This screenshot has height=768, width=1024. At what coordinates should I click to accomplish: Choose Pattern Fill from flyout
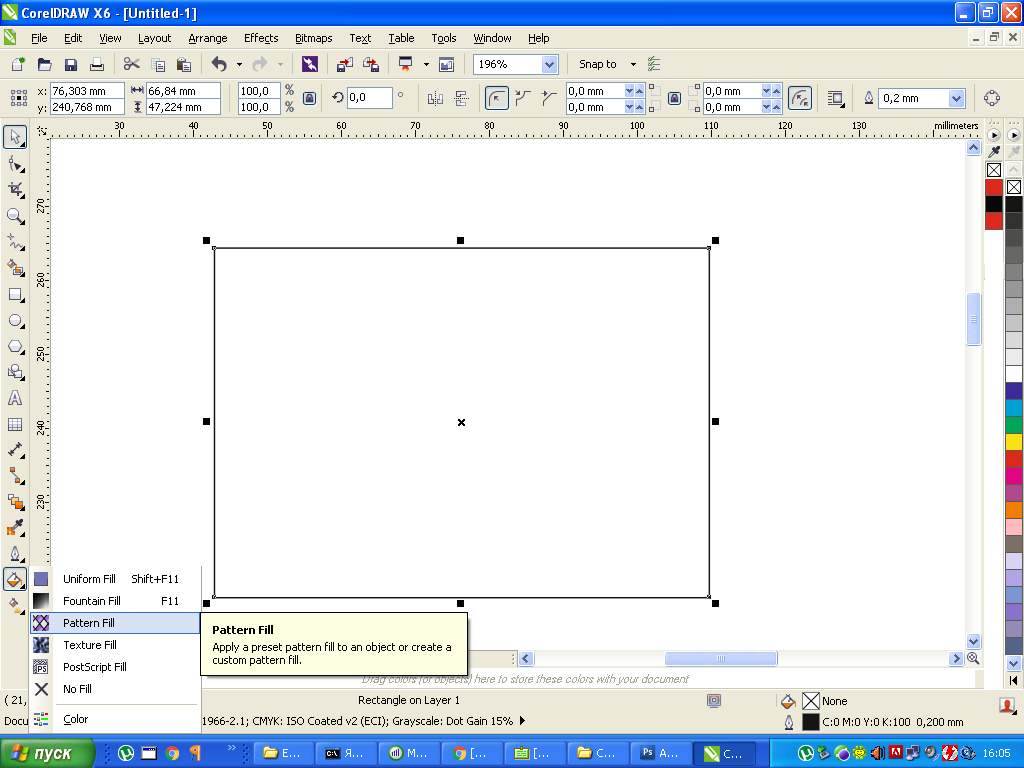click(116, 623)
